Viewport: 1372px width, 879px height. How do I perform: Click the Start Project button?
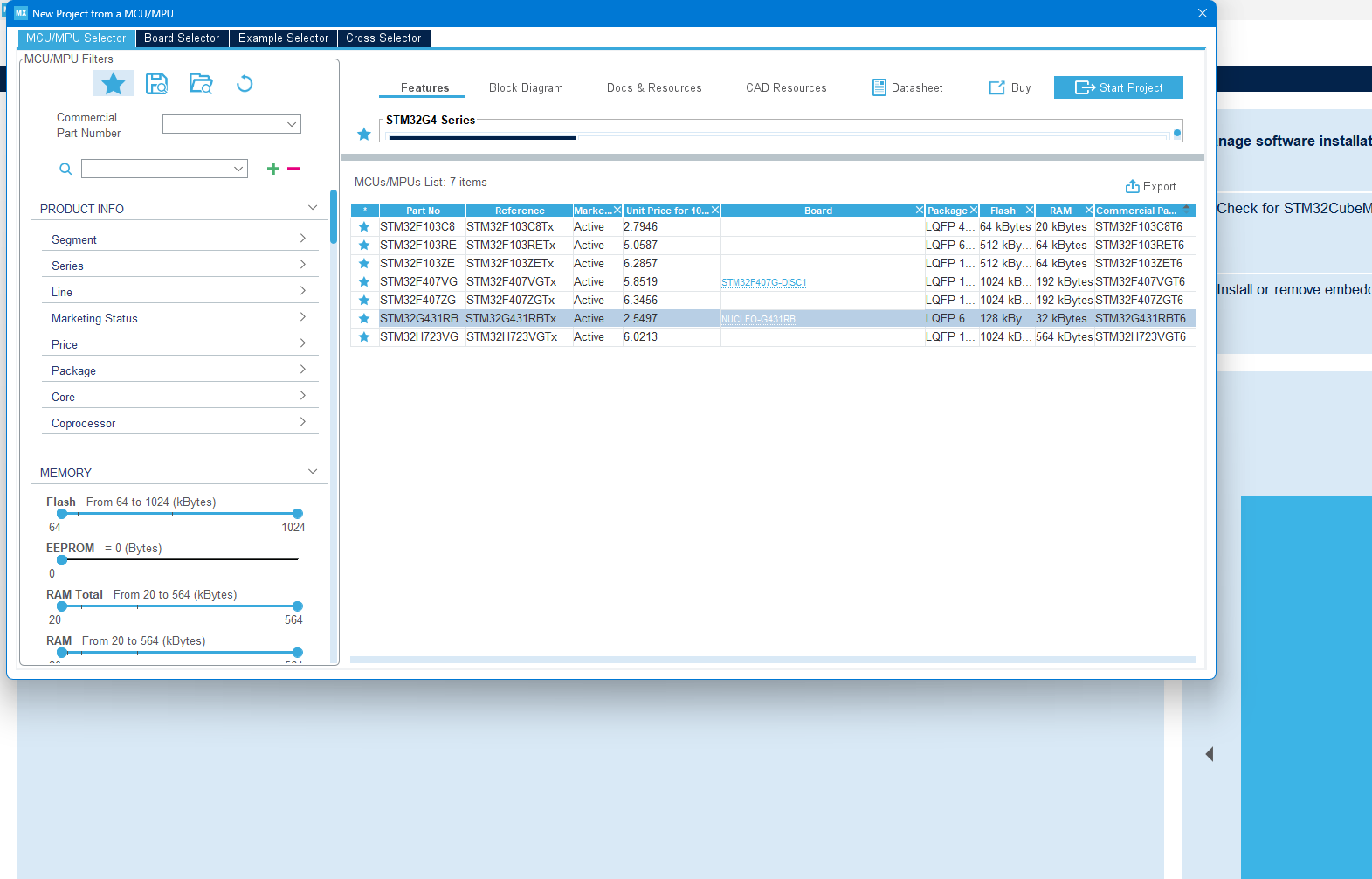pyautogui.click(x=1119, y=87)
